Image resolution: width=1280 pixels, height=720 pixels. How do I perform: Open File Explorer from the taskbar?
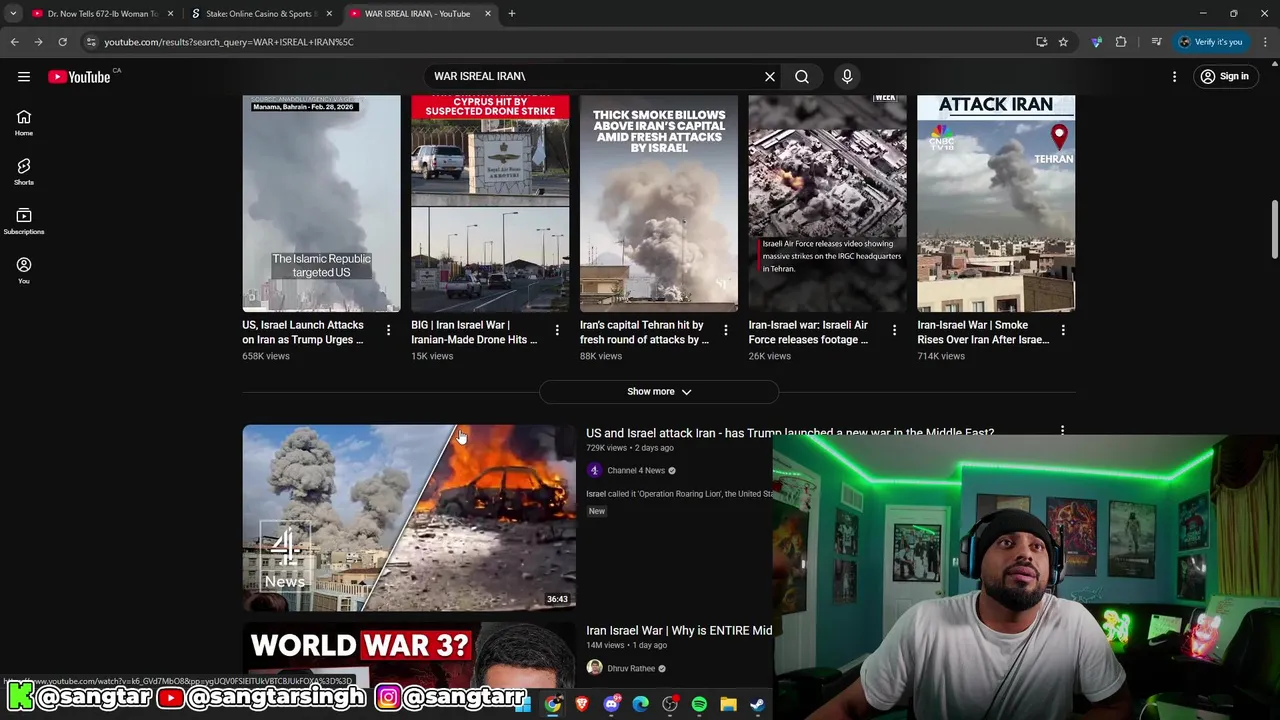(x=728, y=705)
